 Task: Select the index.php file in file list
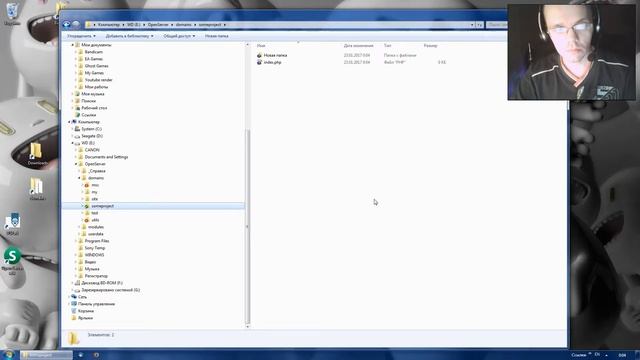pyautogui.click(x=272, y=62)
